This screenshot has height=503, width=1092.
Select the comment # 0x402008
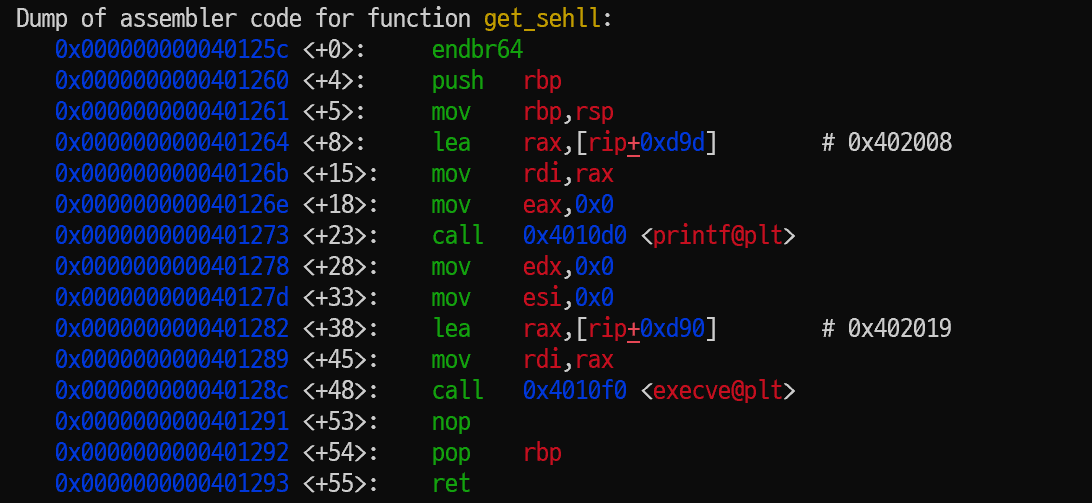(887, 143)
